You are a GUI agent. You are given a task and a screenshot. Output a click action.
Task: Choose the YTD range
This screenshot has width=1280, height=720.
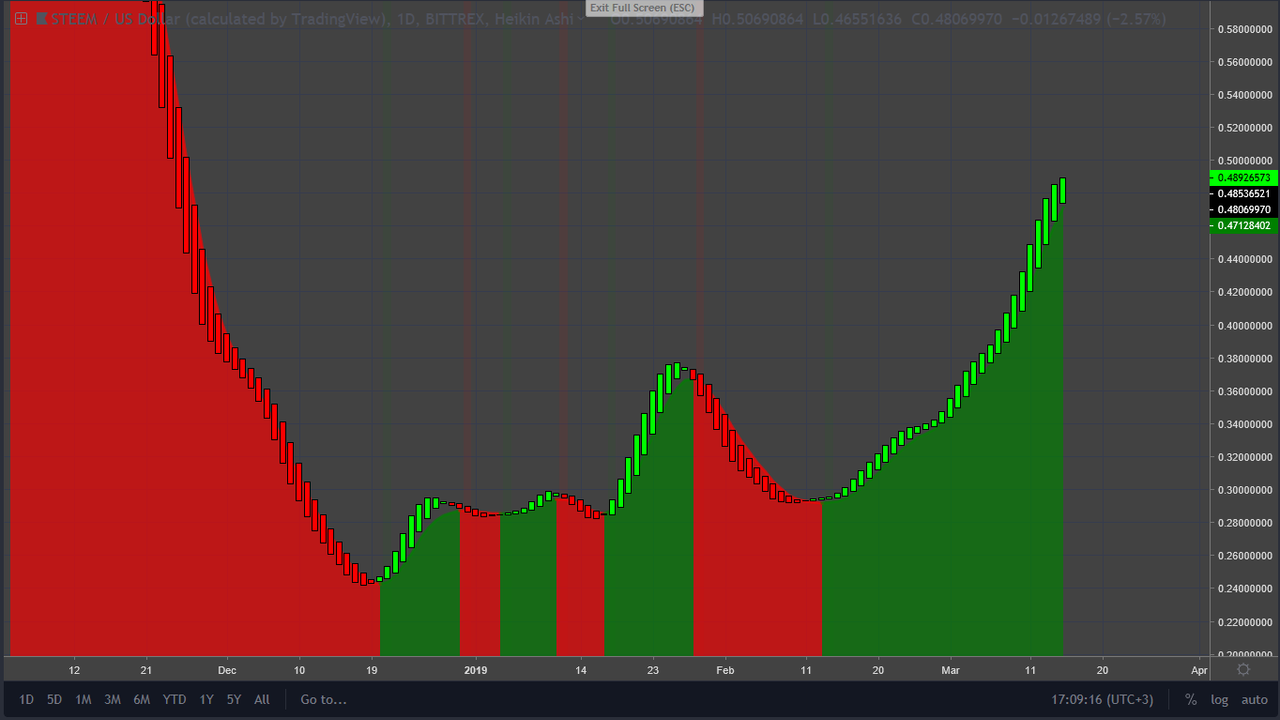174,699
